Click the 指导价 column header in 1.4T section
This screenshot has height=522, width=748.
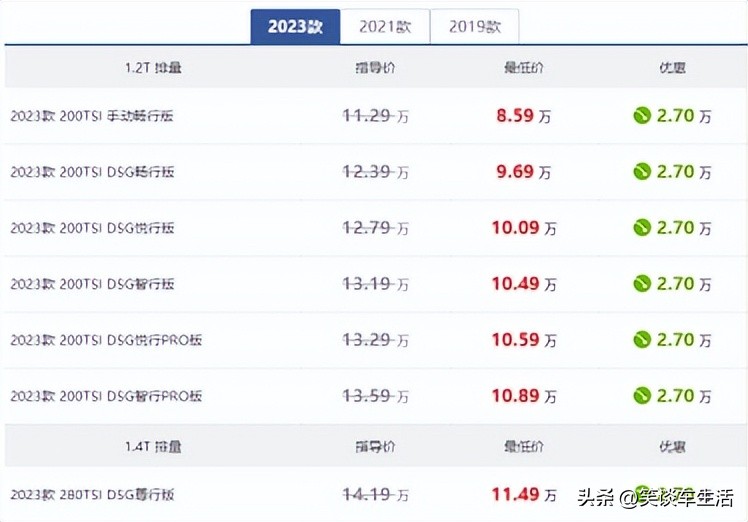click(375, 446)
